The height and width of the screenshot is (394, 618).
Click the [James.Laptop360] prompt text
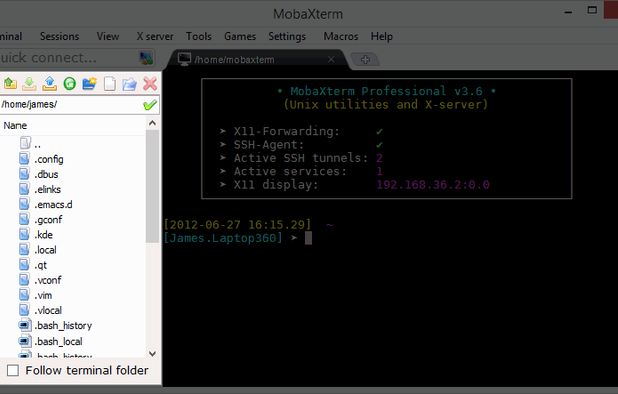click(223, 238)
